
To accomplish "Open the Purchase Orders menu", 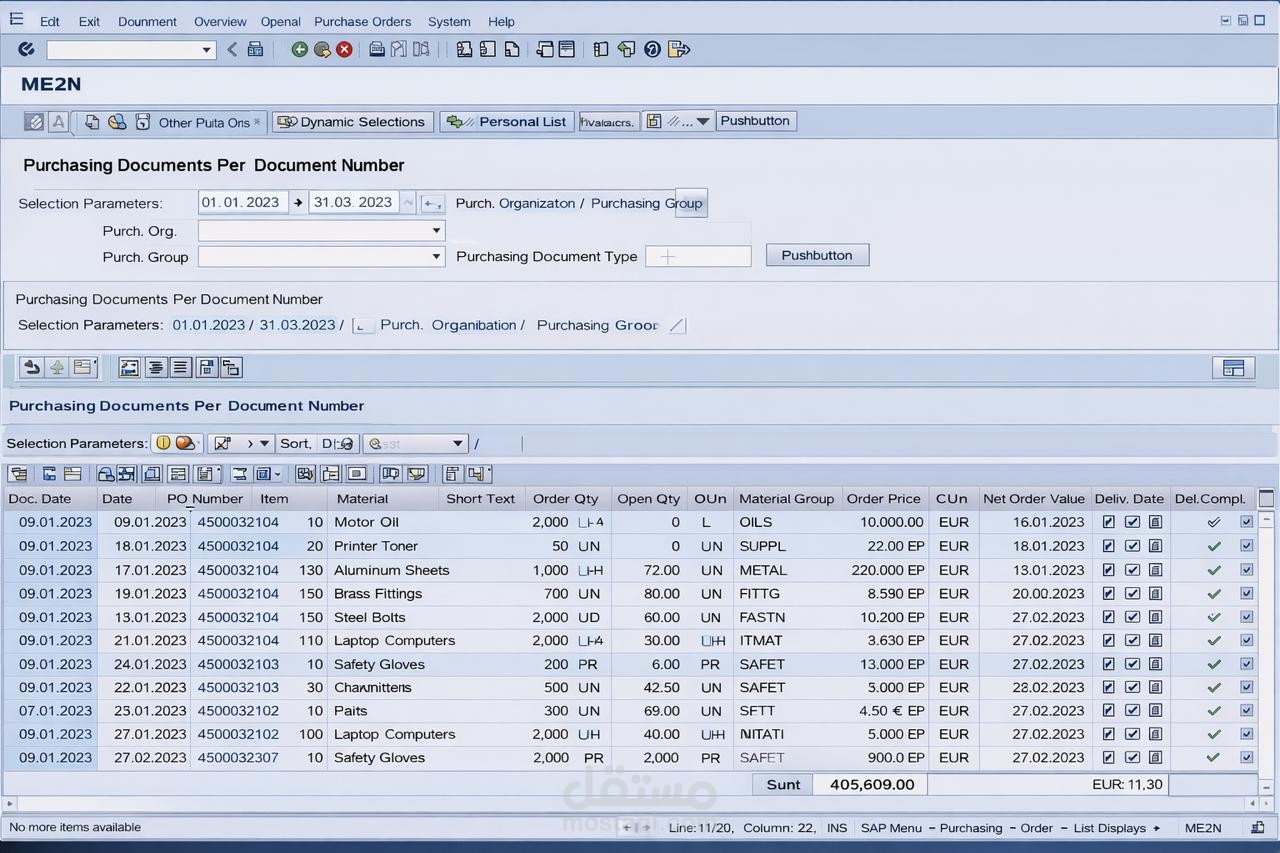I will point(362,21).
